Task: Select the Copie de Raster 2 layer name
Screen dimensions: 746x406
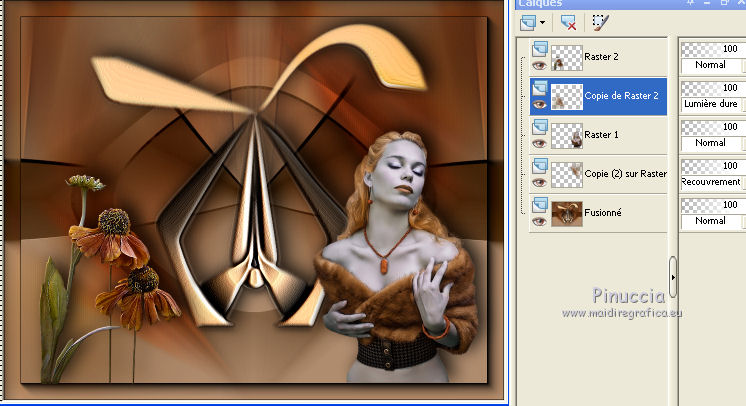Action: tap(621, 96)
